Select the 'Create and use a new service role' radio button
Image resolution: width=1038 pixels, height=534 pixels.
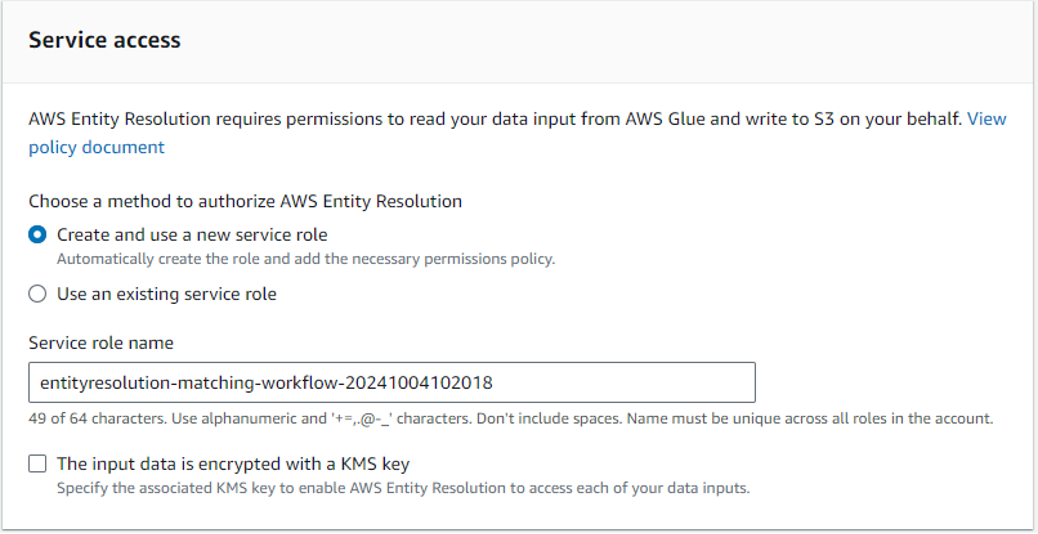click(38, 235)
